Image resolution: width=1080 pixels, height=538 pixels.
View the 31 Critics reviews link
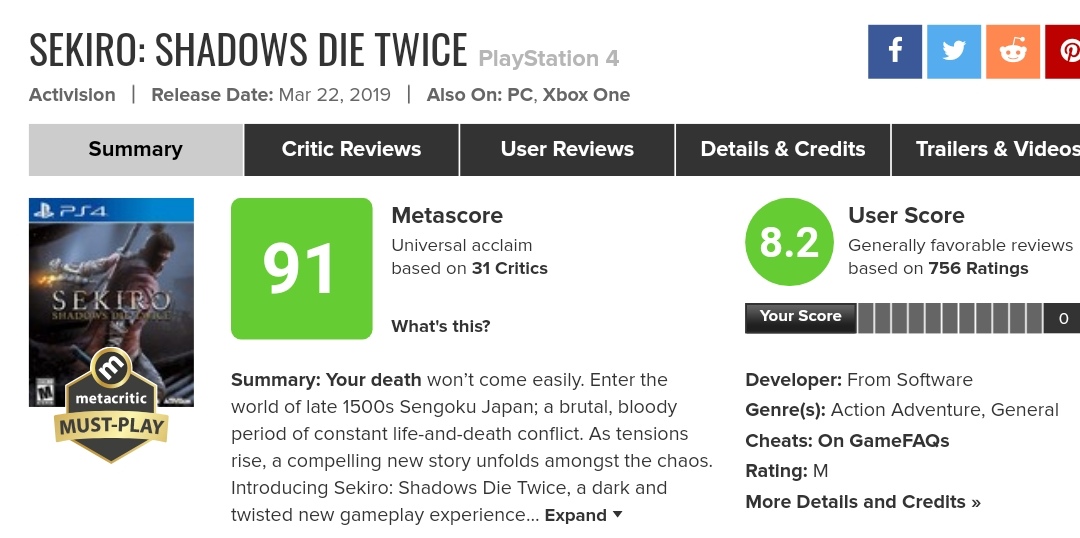click(509, 268)
